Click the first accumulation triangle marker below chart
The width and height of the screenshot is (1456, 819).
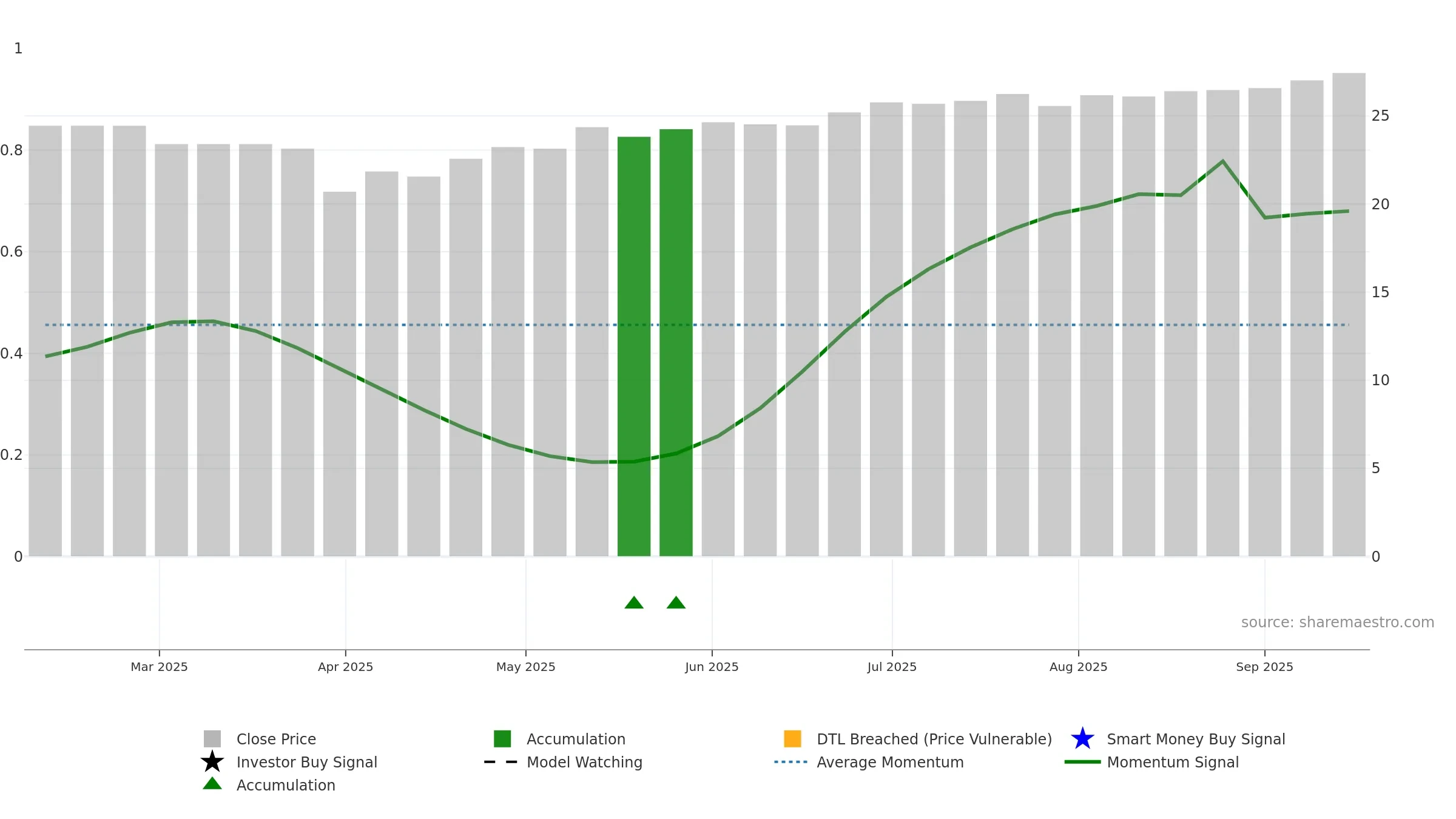634,602
